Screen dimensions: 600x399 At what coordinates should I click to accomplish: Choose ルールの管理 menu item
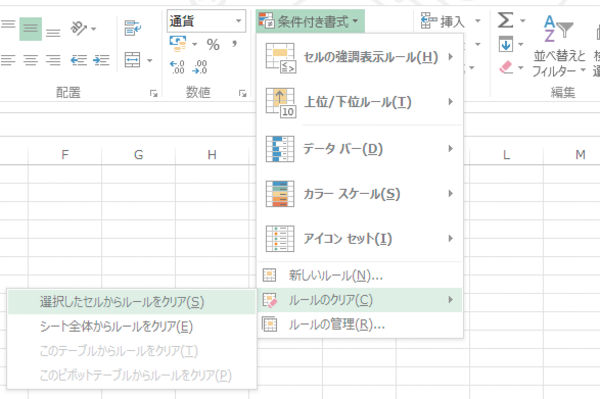360,325
